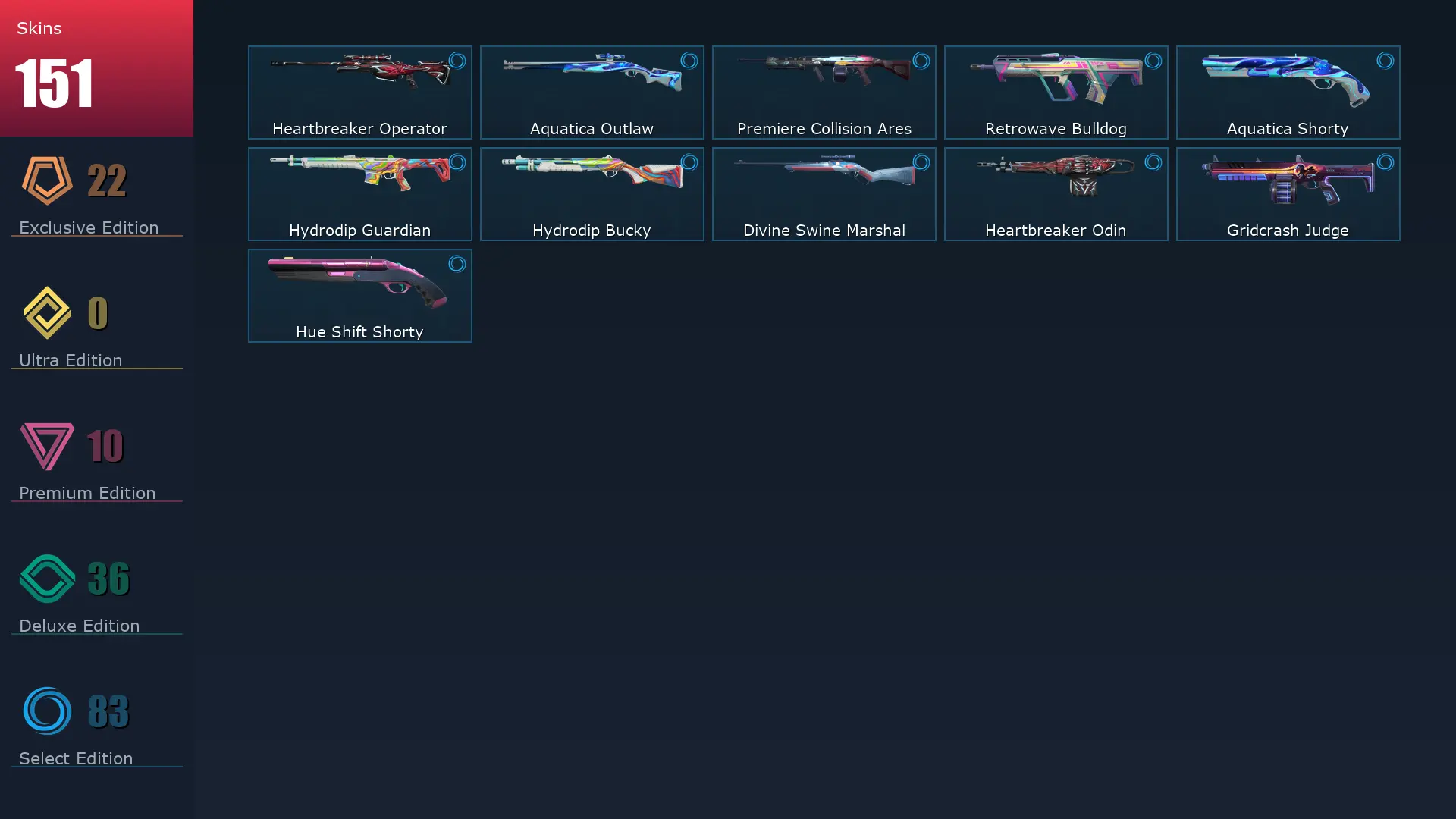Open the Aquatica Outlaw skin card
The width and height of the screenshot is (1456, 819).
click(591, 93)
